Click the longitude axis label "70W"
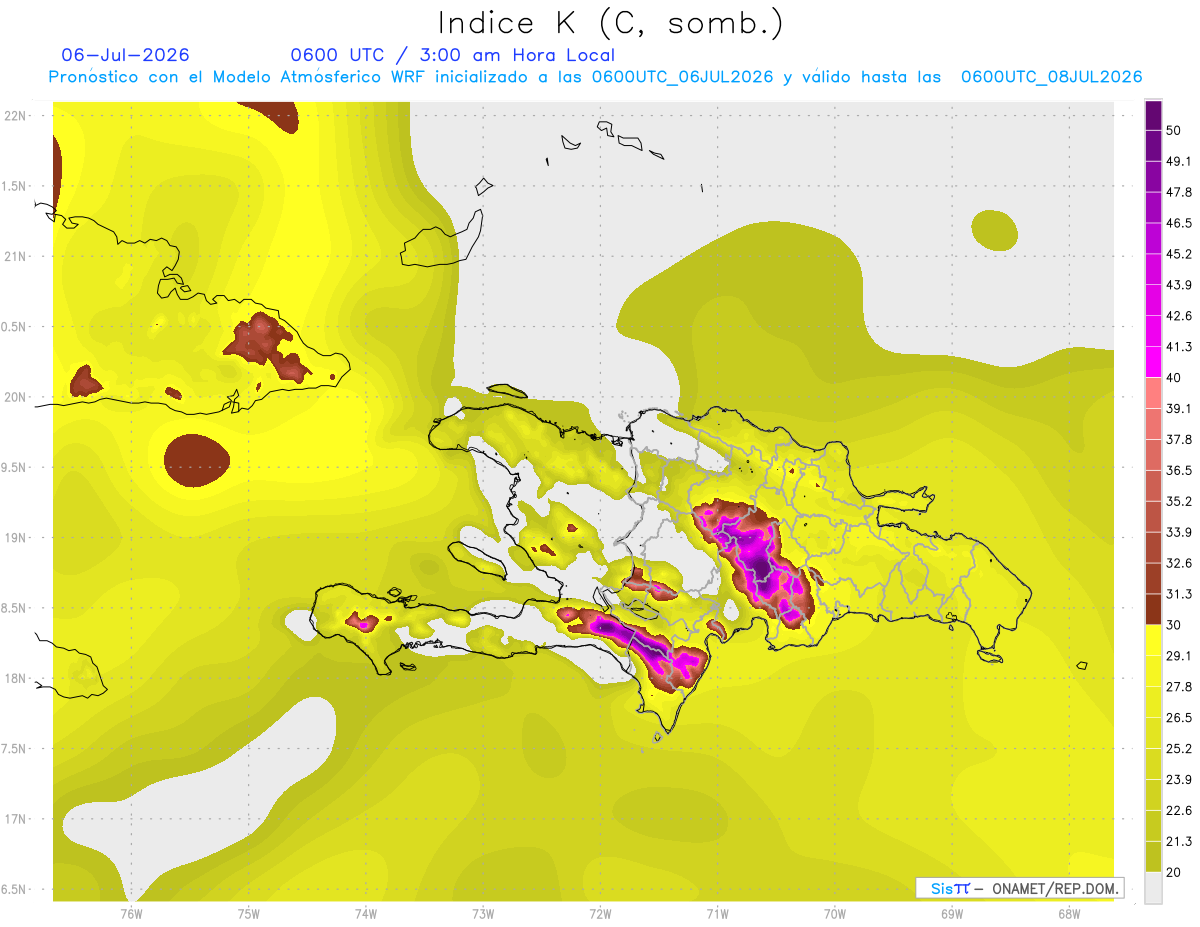Viewport: 1200px width, 927px height. pos(834,913)
